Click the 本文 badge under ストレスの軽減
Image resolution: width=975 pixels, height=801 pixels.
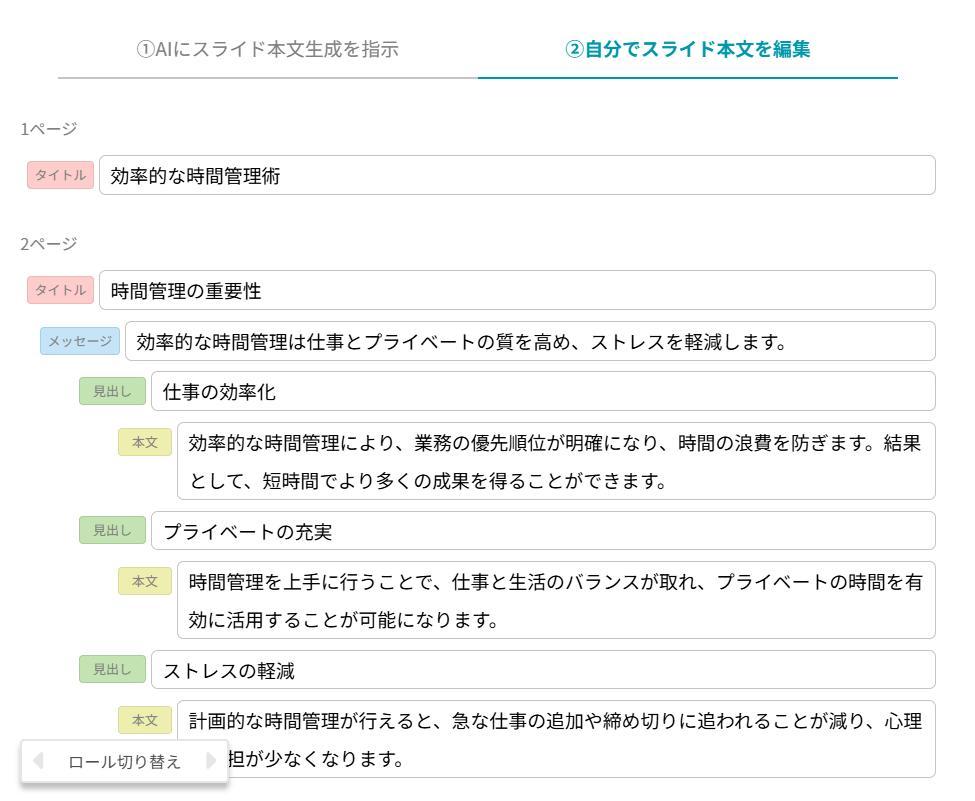[144, 720]
